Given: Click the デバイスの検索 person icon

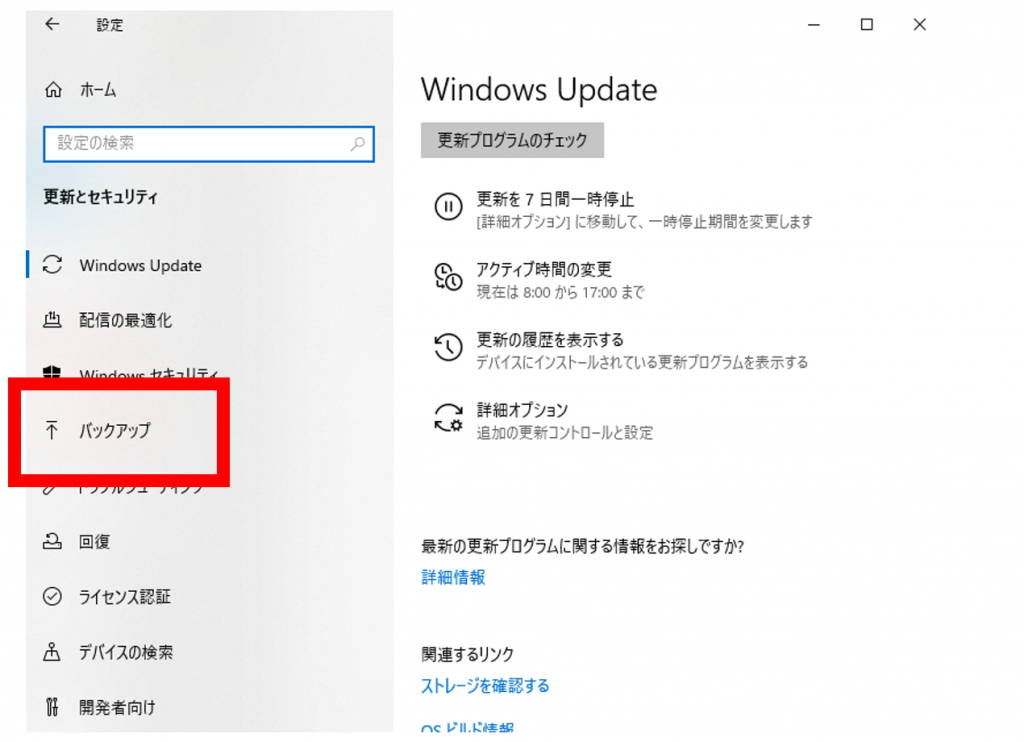Looking at the screenshot, I should (x=52, y=652).
